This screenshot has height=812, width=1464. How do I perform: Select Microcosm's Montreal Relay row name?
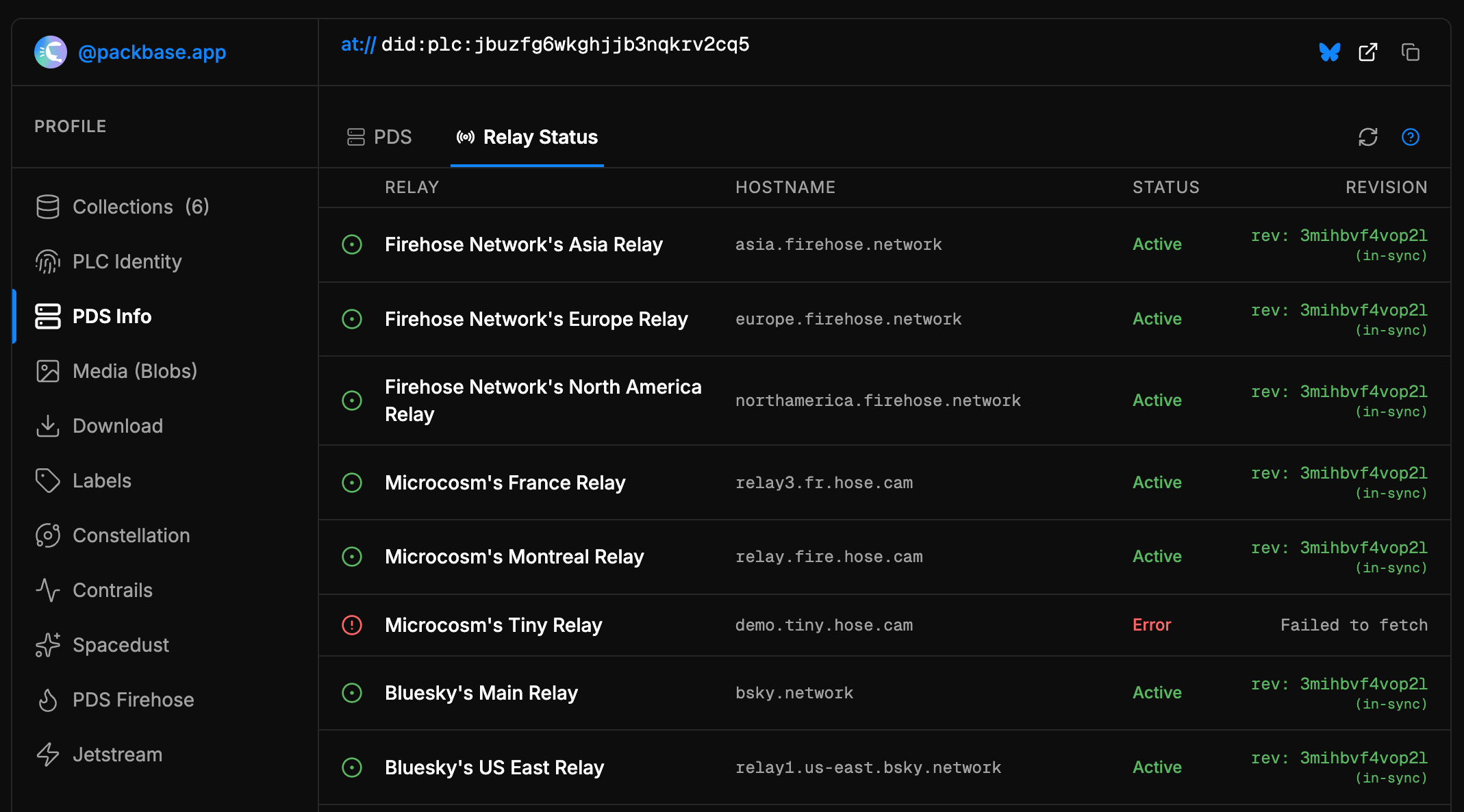coord(514,557)
